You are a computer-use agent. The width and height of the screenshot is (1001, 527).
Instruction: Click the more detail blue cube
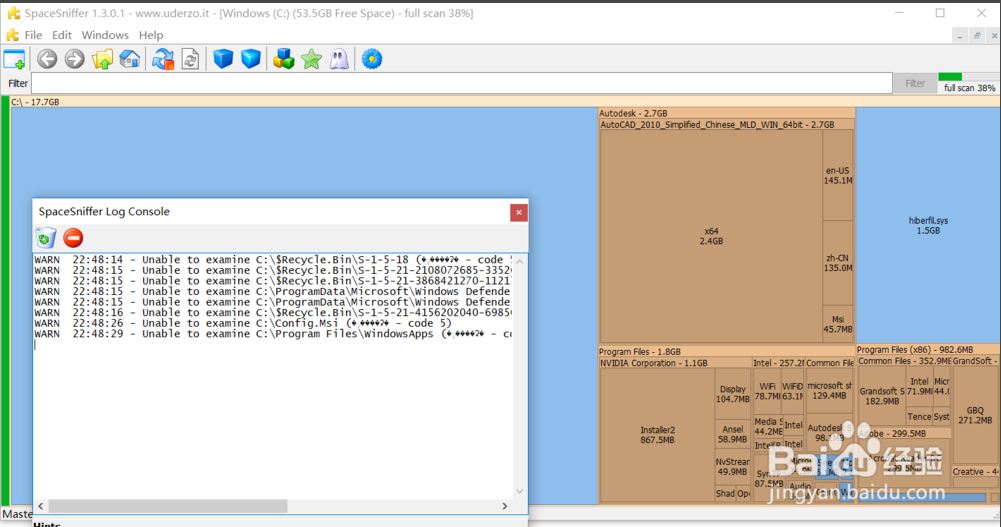coord(251,59)
